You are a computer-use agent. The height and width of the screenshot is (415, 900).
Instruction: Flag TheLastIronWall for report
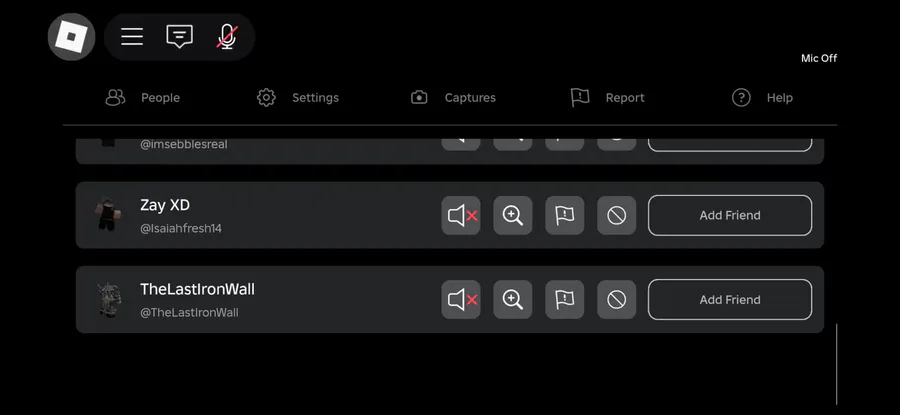[x=565, y=300]
